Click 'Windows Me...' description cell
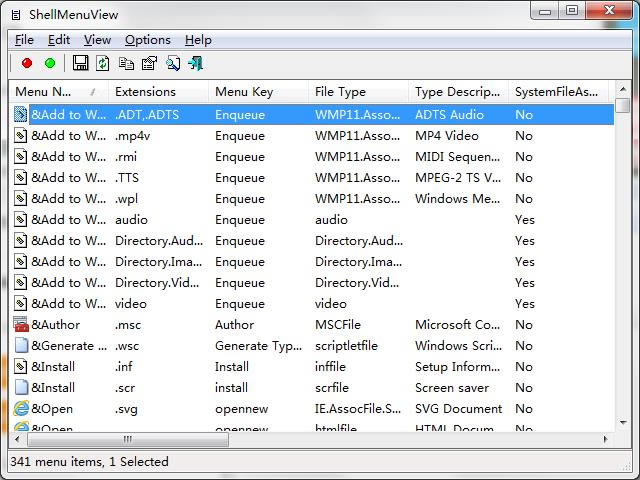 coord(458,199)
